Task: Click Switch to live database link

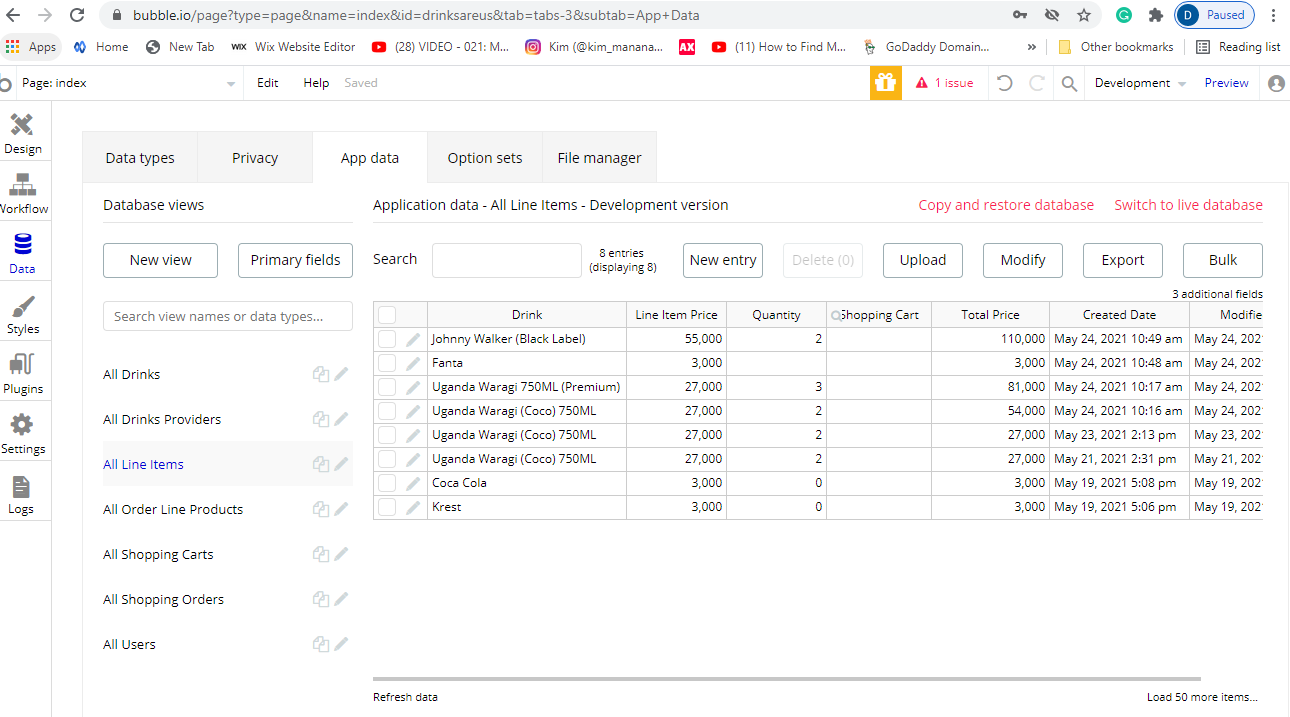Action: [1188, 205]
